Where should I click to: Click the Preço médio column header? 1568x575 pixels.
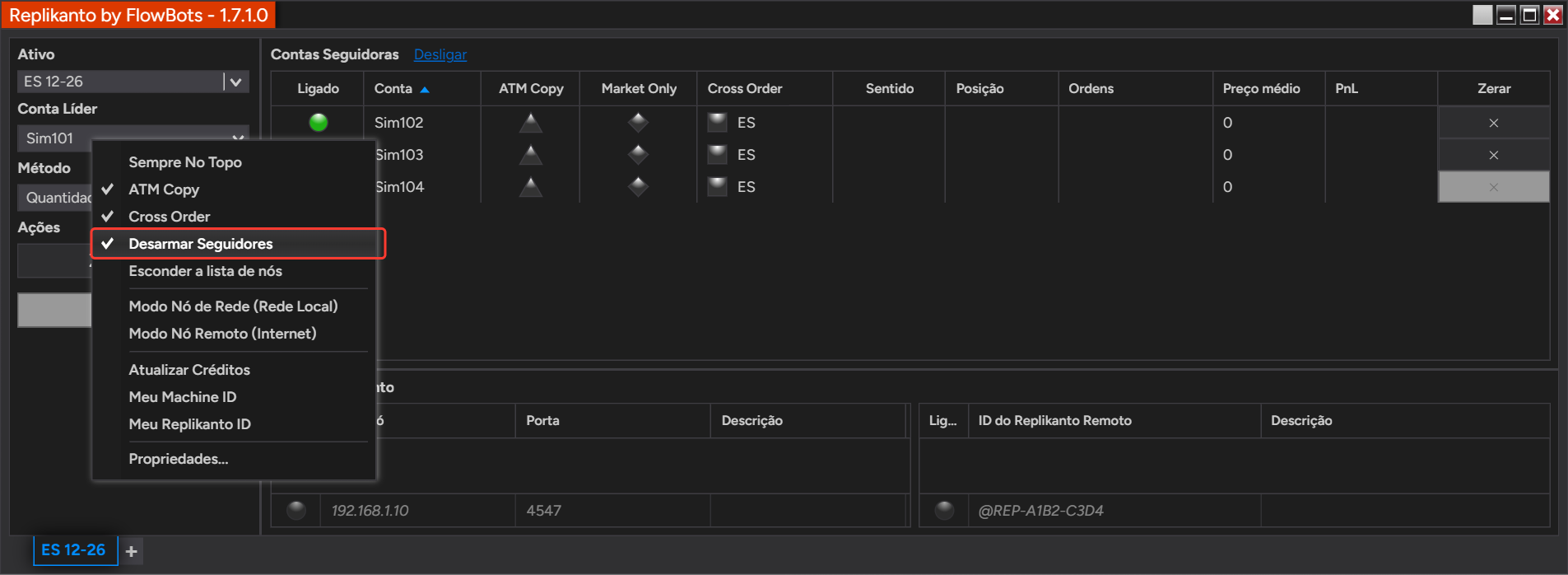pos(1269,89)
